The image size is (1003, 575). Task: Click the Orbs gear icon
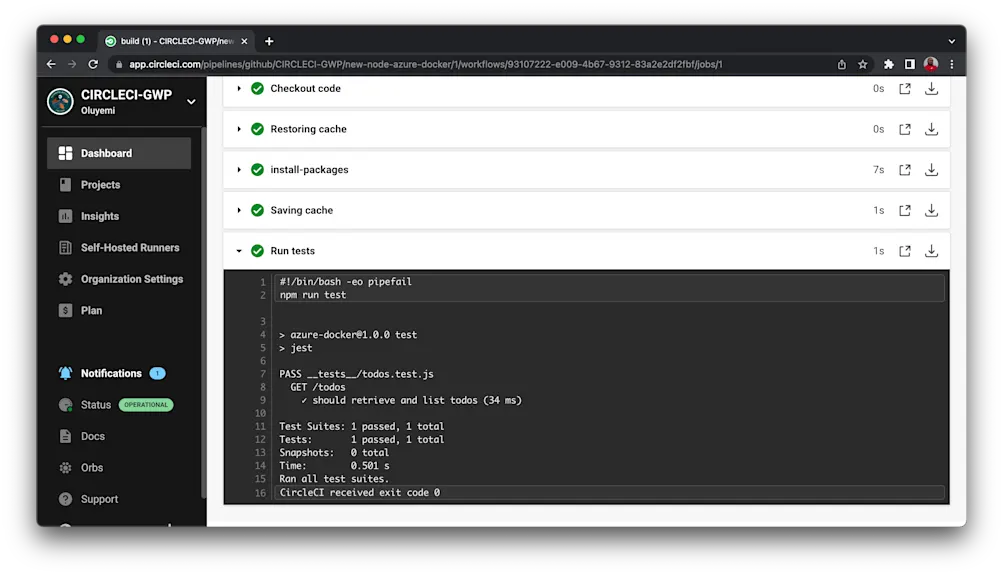65,468
